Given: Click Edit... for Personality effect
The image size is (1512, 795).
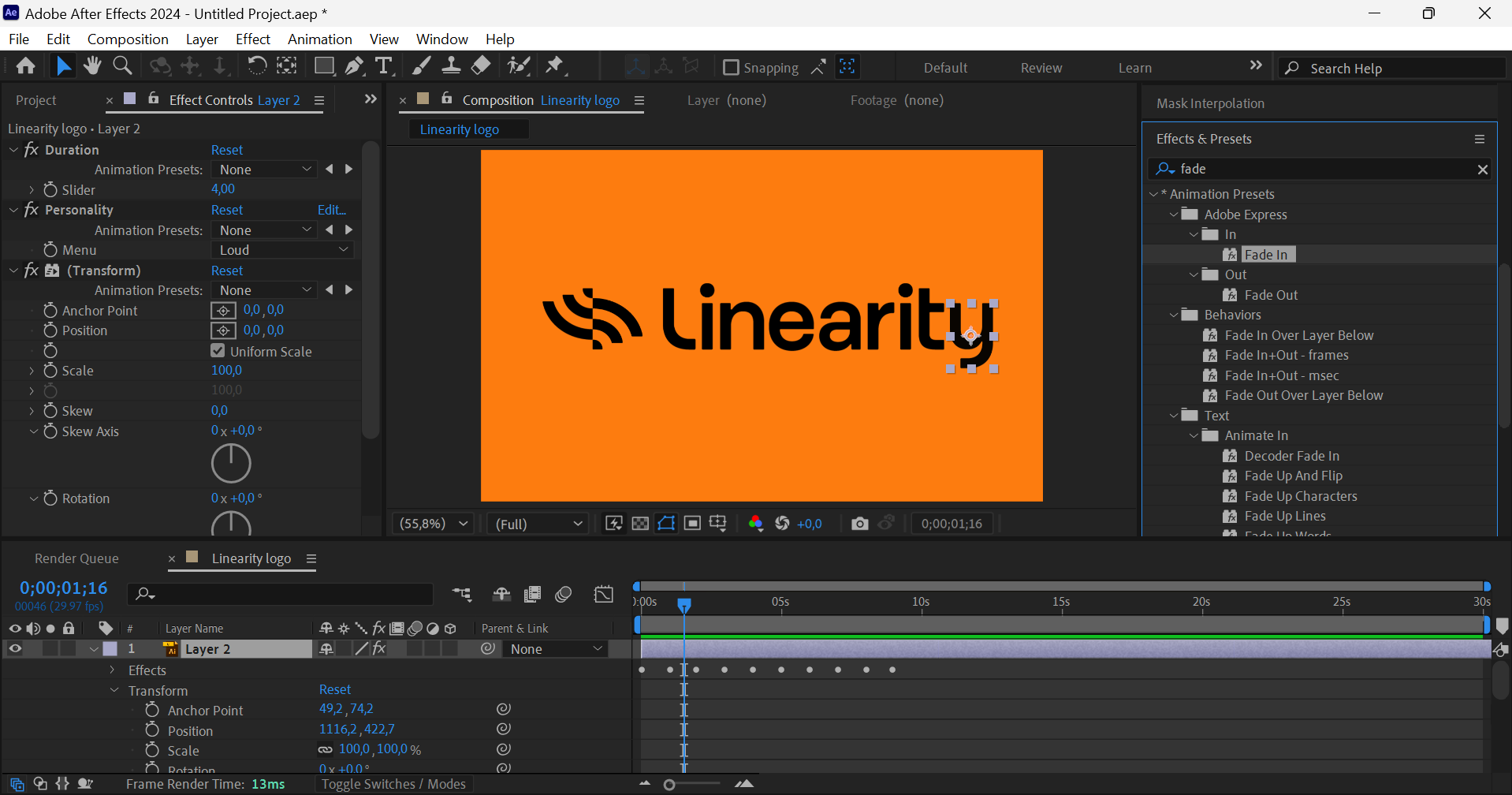Looking at the screenshot, I should [332, 210].
